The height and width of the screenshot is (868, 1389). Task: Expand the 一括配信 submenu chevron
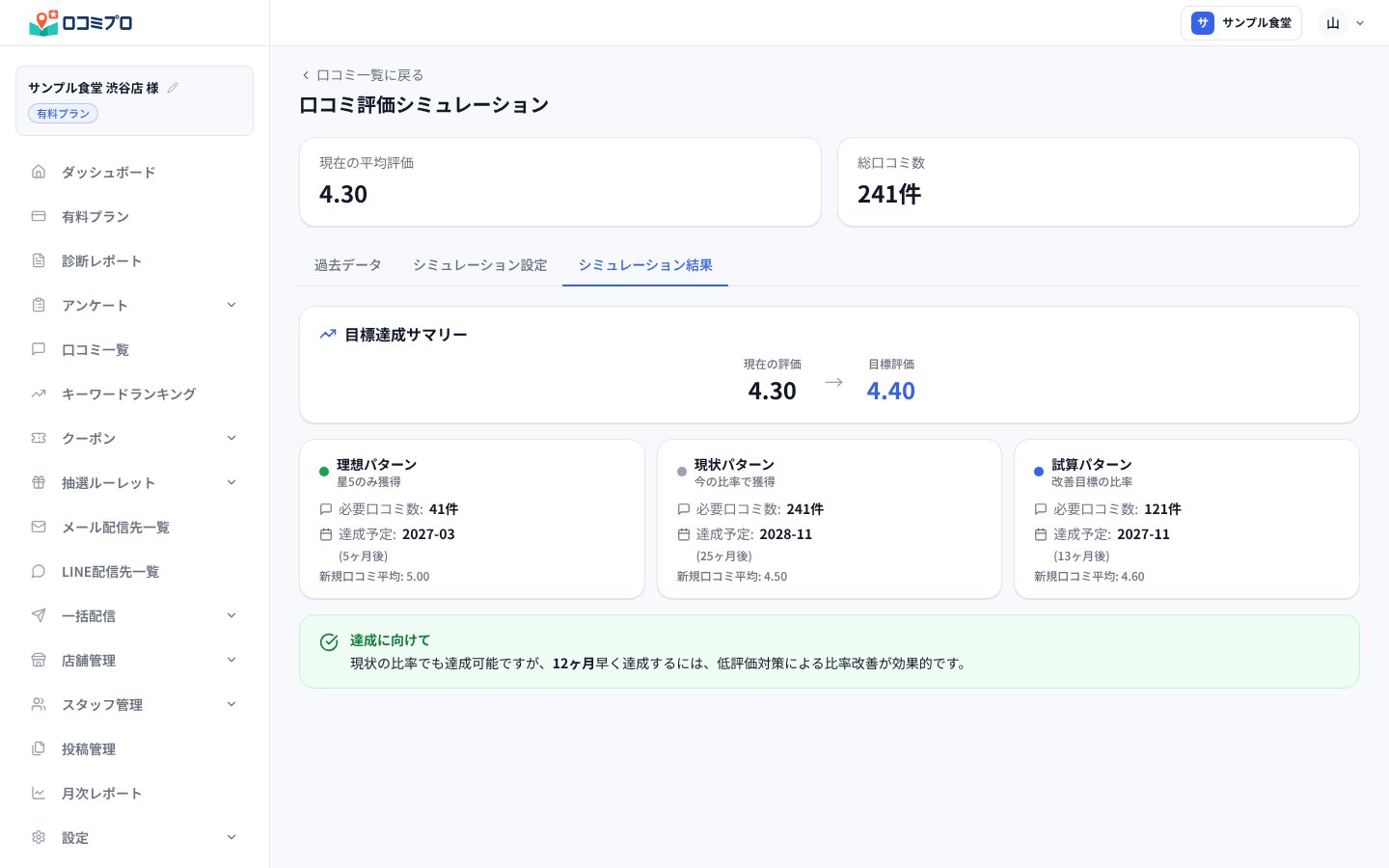click(231, 615)
